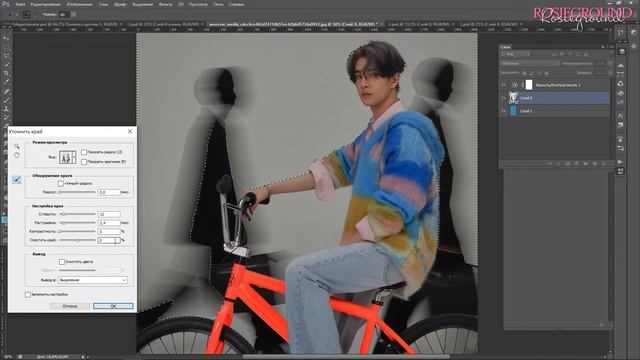Open the view mode thumbnail picker

(x=67, y=157)
